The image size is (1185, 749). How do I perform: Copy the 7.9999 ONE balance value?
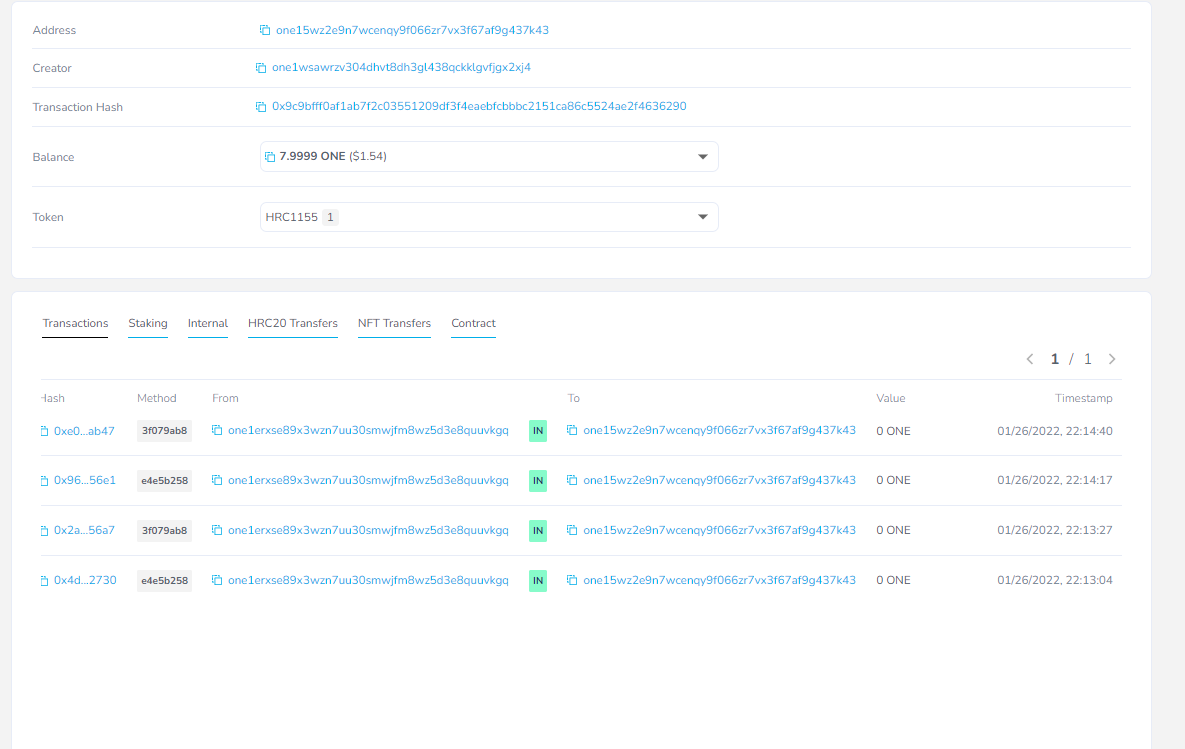[x=270, y=156]
